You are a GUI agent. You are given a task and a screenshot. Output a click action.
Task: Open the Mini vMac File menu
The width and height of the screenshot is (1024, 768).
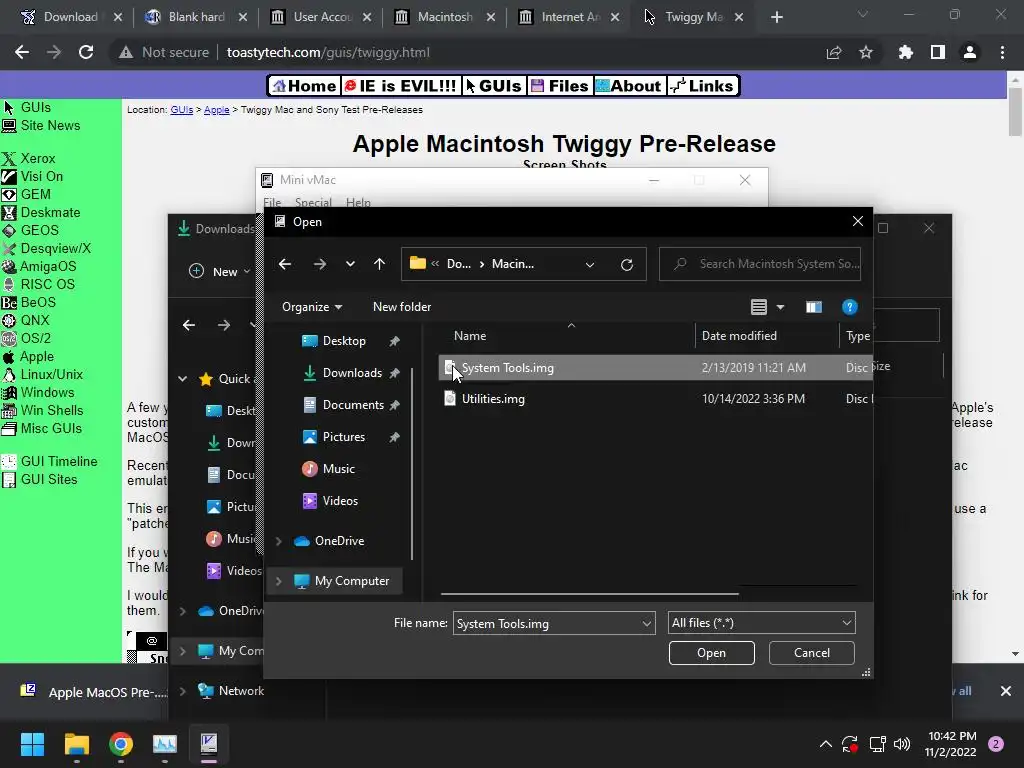point(272,202)
